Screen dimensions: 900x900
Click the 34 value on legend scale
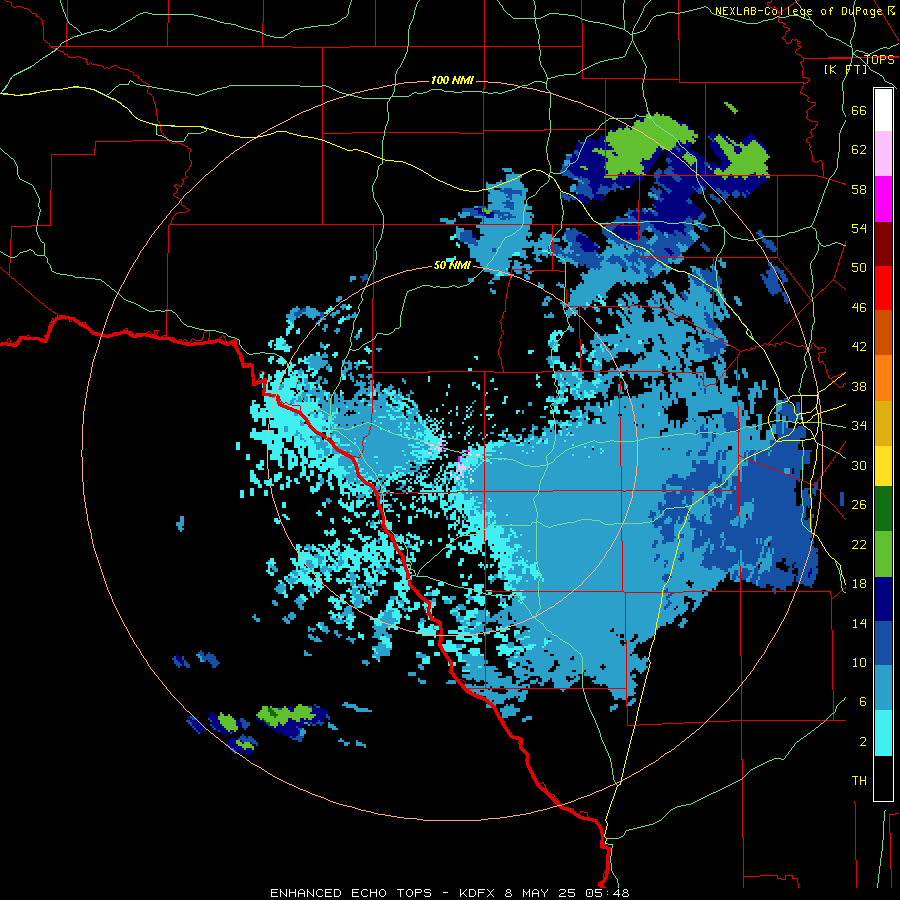pos(859,426)
